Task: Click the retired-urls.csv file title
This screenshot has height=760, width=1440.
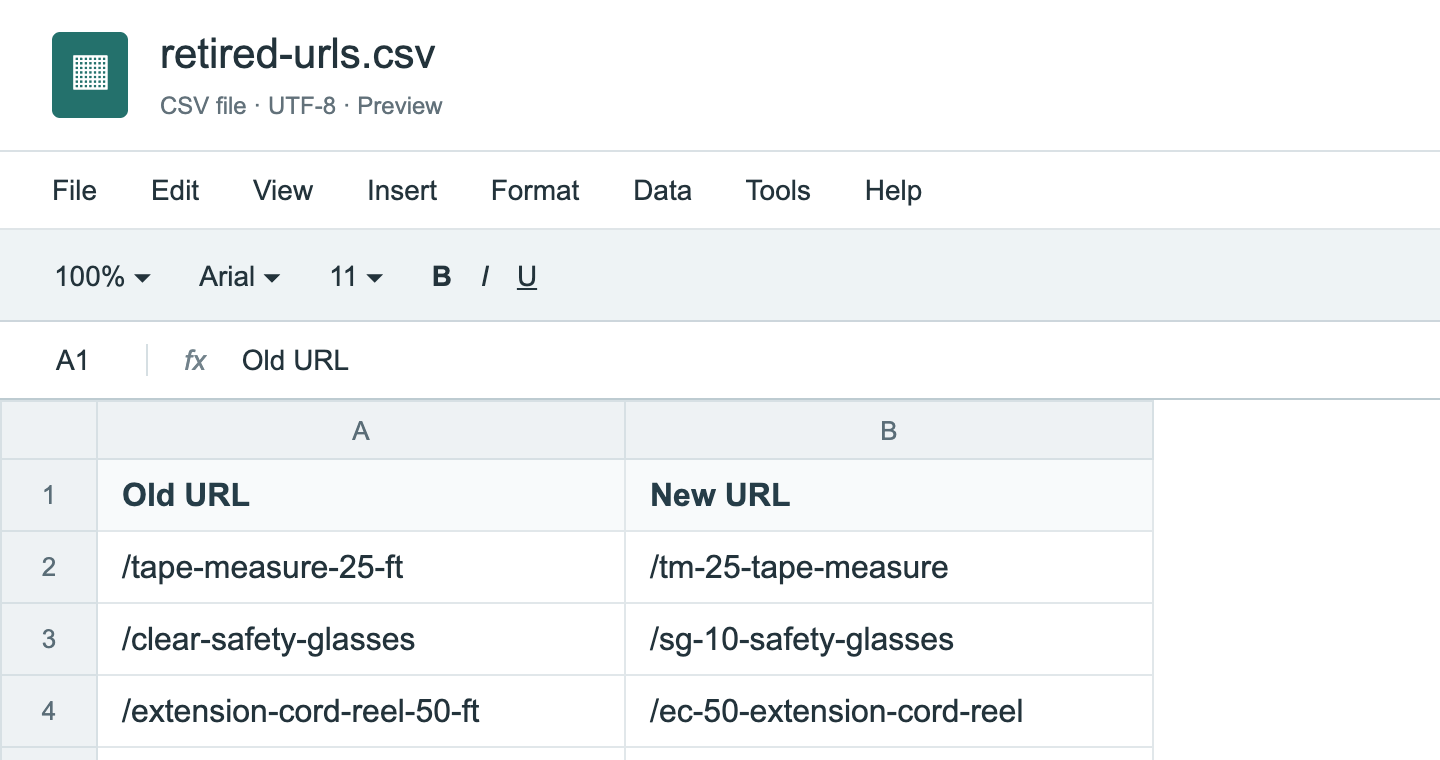Action: 298,55
